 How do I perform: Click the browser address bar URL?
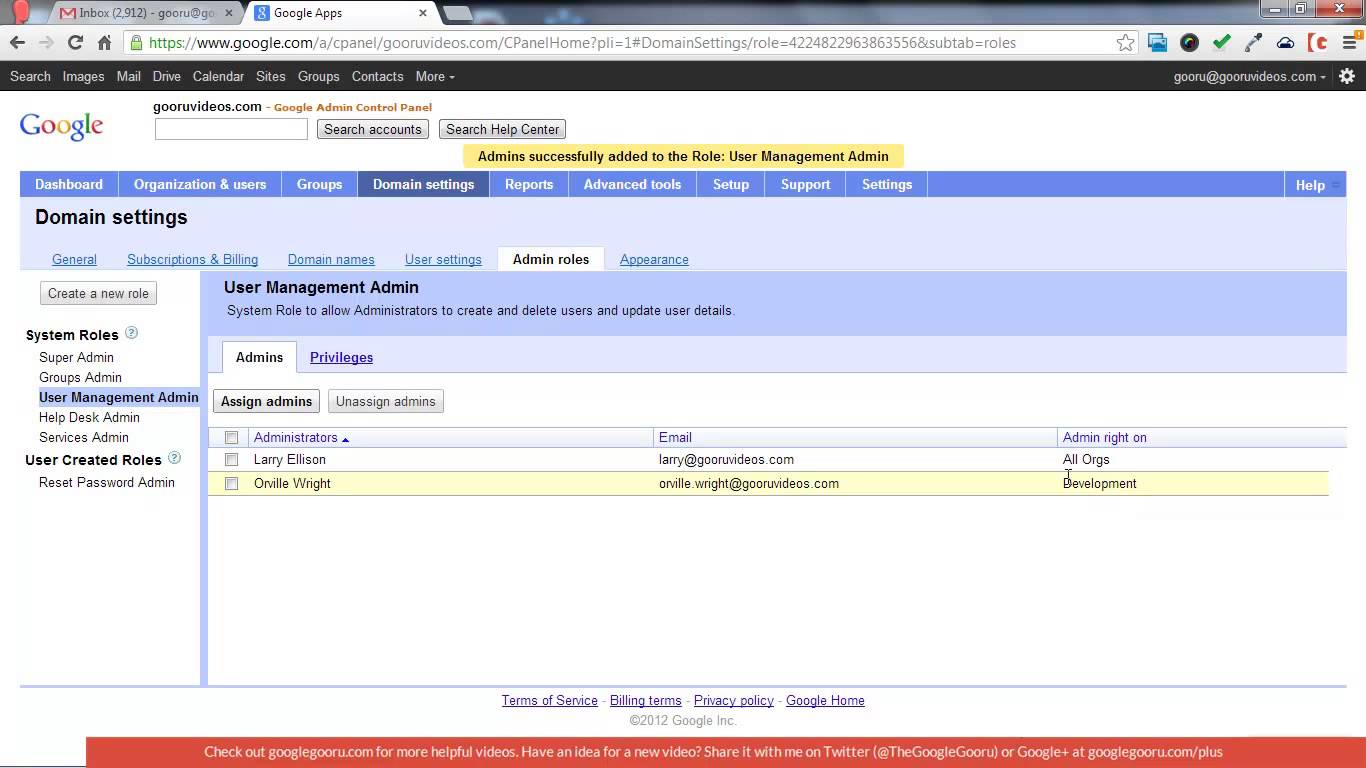(582, 43)
